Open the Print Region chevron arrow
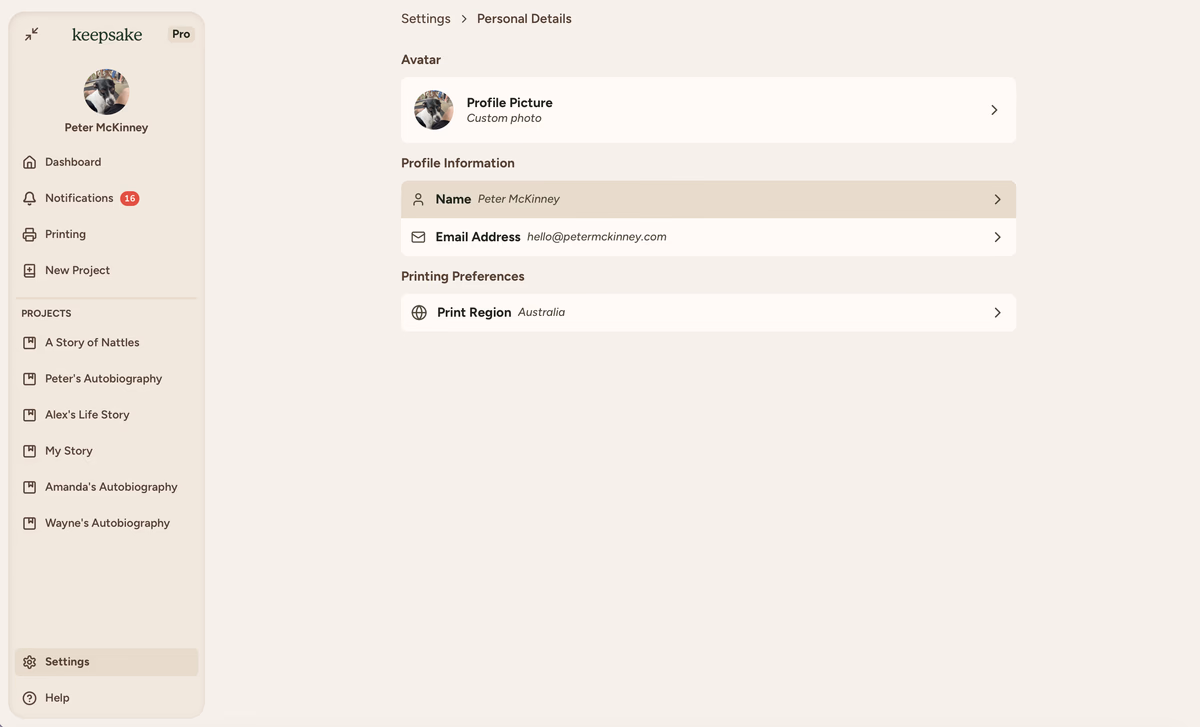The image size is (1200, 727). (997, 313)
